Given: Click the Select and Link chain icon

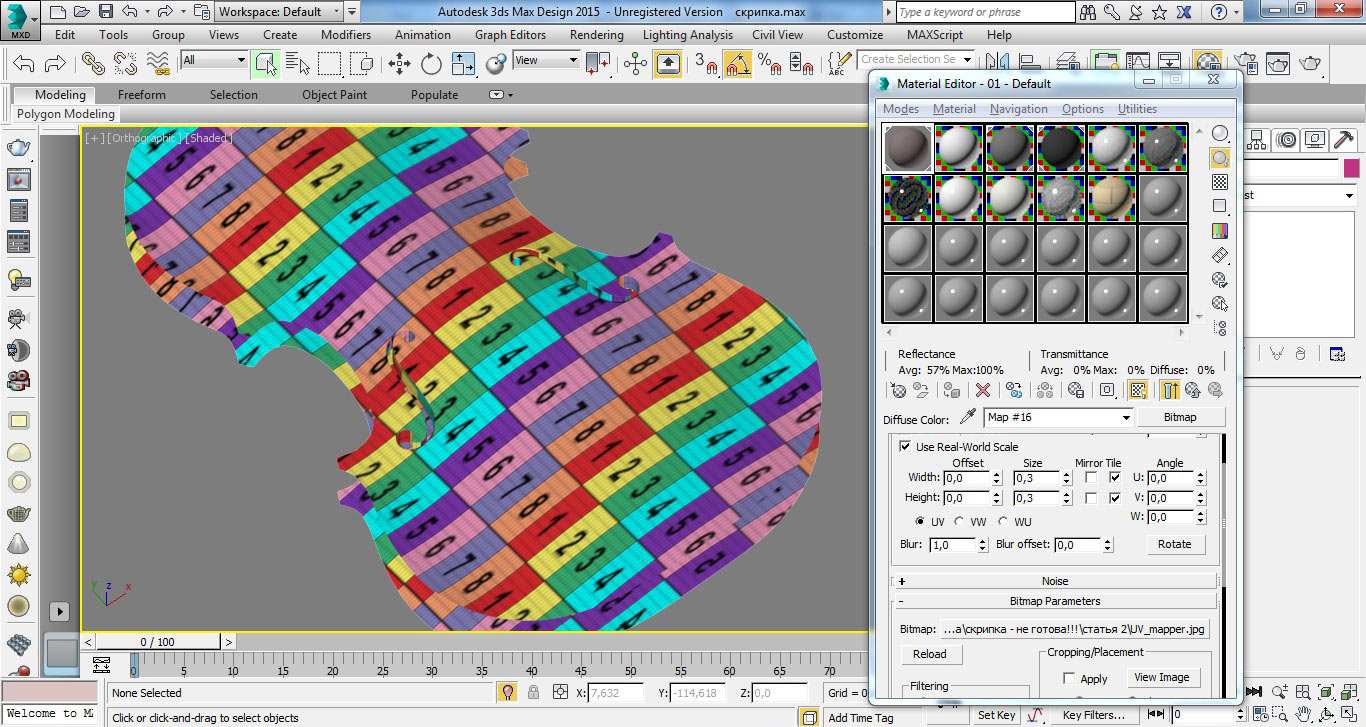Looking at the screenshot, I should point(93,64).
